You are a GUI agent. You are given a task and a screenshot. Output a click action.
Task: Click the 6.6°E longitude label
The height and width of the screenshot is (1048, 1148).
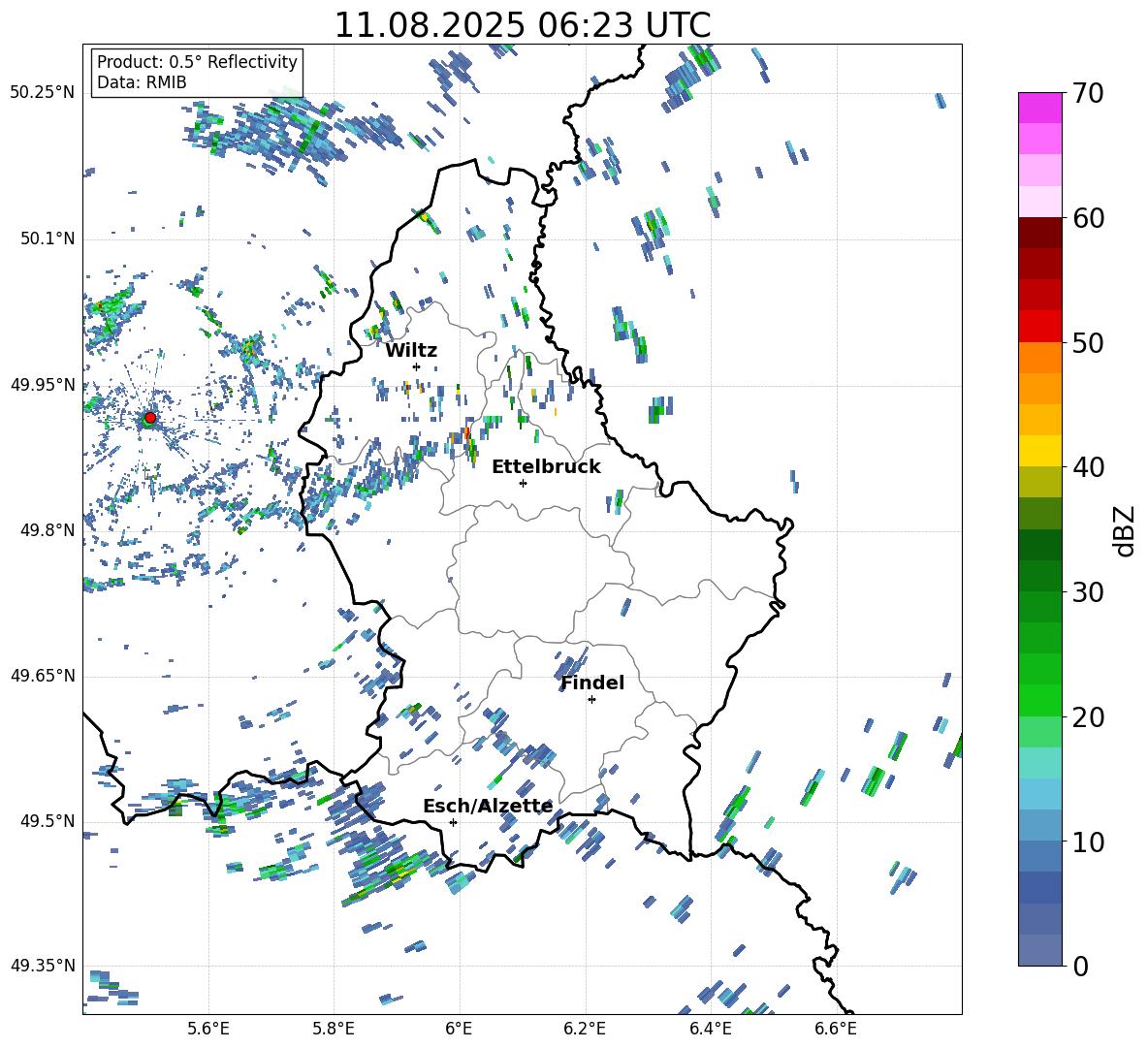tap(836, 1029)
